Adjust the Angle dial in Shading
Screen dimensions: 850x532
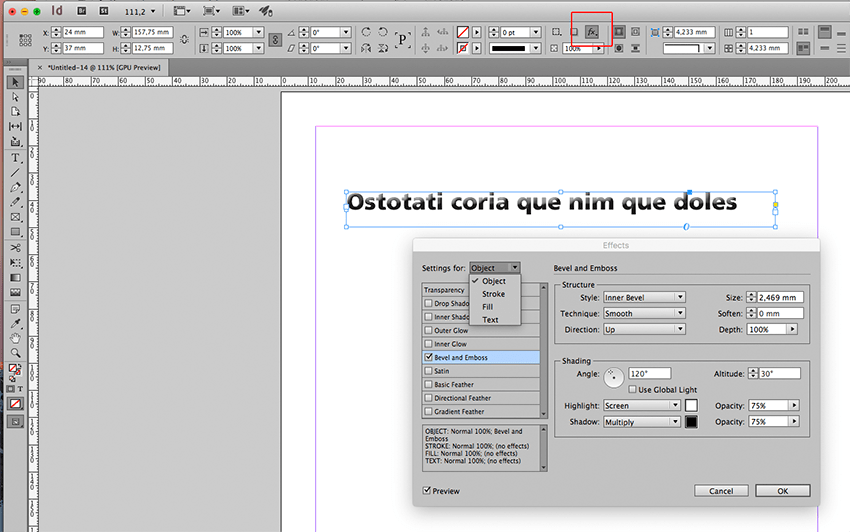click(614, 377)
